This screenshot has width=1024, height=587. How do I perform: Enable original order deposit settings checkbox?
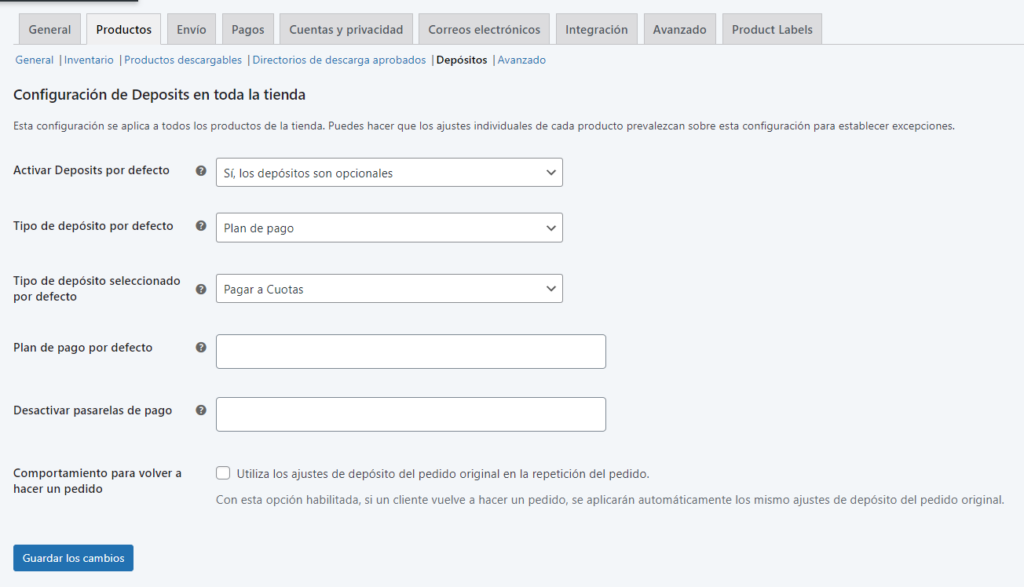(223, 473)
